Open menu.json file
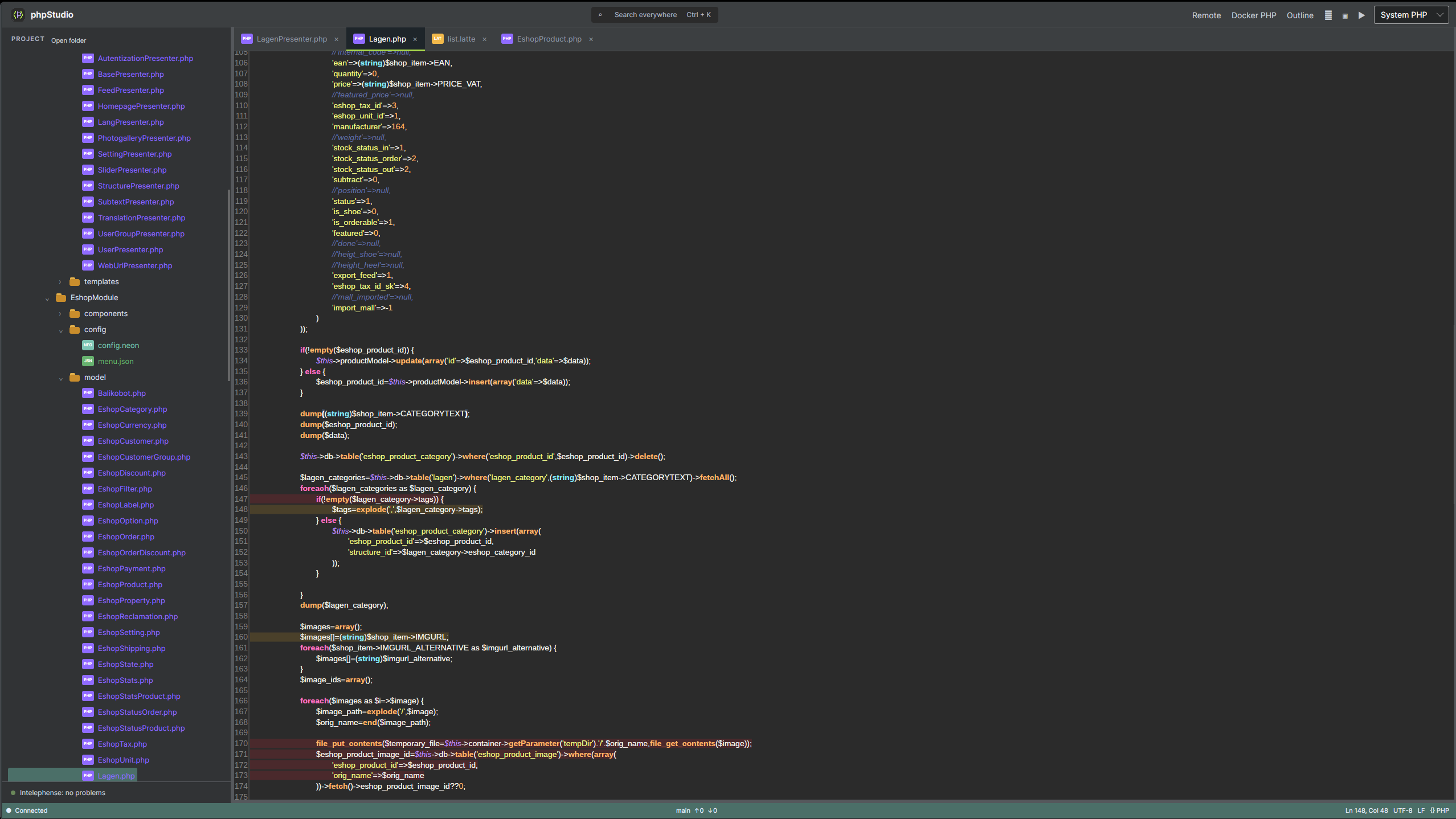This screenshot has width=1456, height=819. [116, 362]
